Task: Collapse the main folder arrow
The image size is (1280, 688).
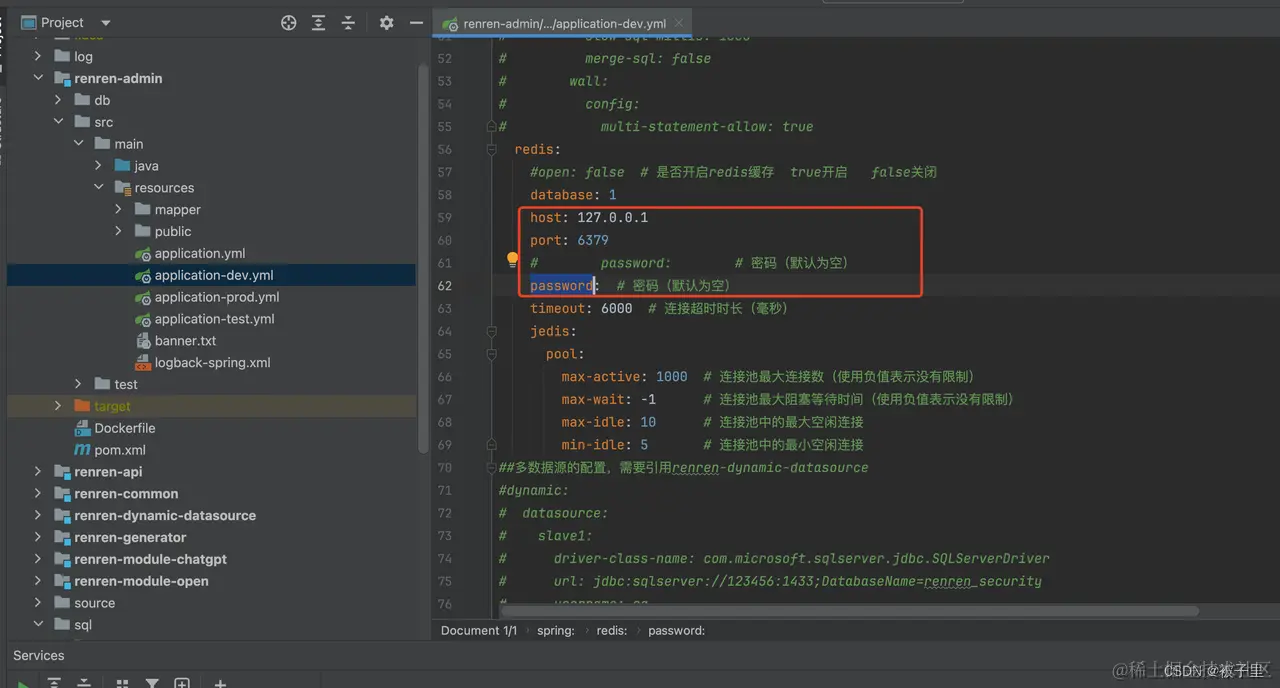Action: click(78, 144)
